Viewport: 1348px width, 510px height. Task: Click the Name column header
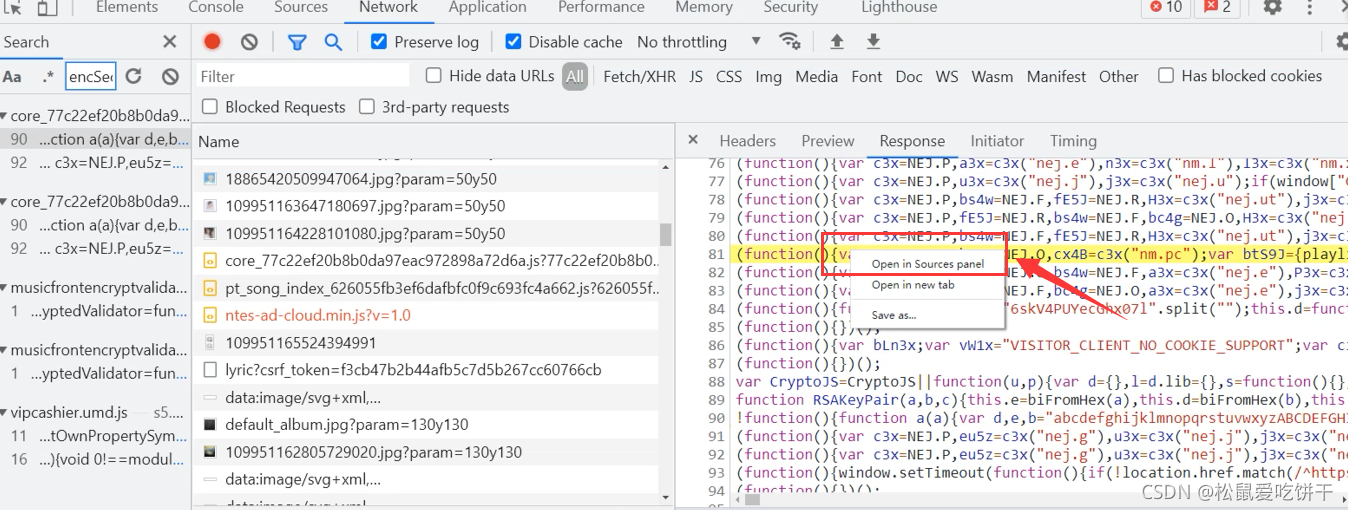(x=433, y=142)
